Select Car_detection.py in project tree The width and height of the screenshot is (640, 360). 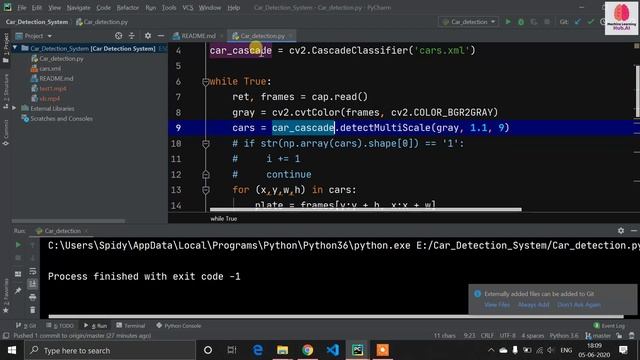coord(61,59)
